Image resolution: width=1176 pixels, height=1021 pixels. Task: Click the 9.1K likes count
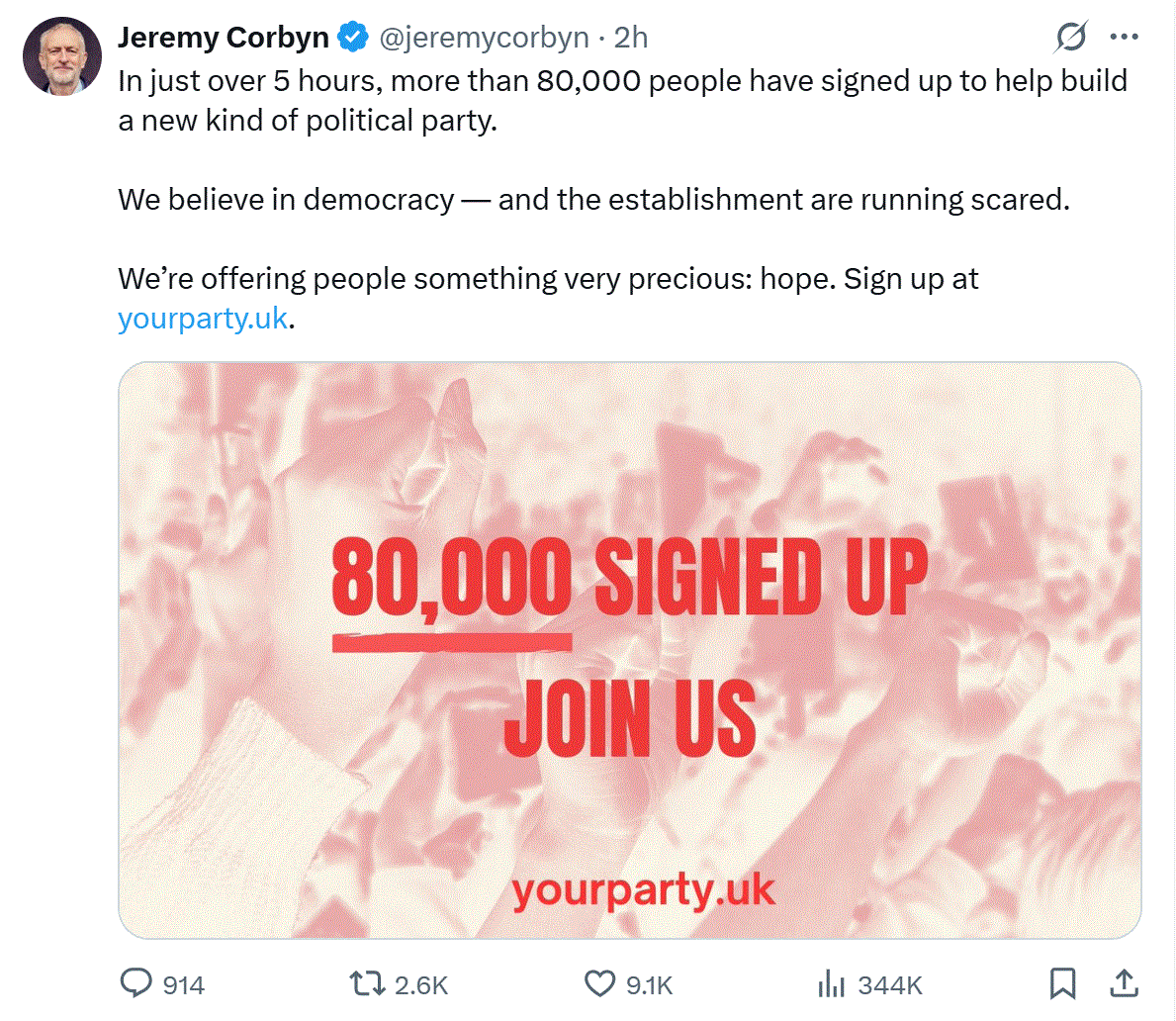click(650, 985)
